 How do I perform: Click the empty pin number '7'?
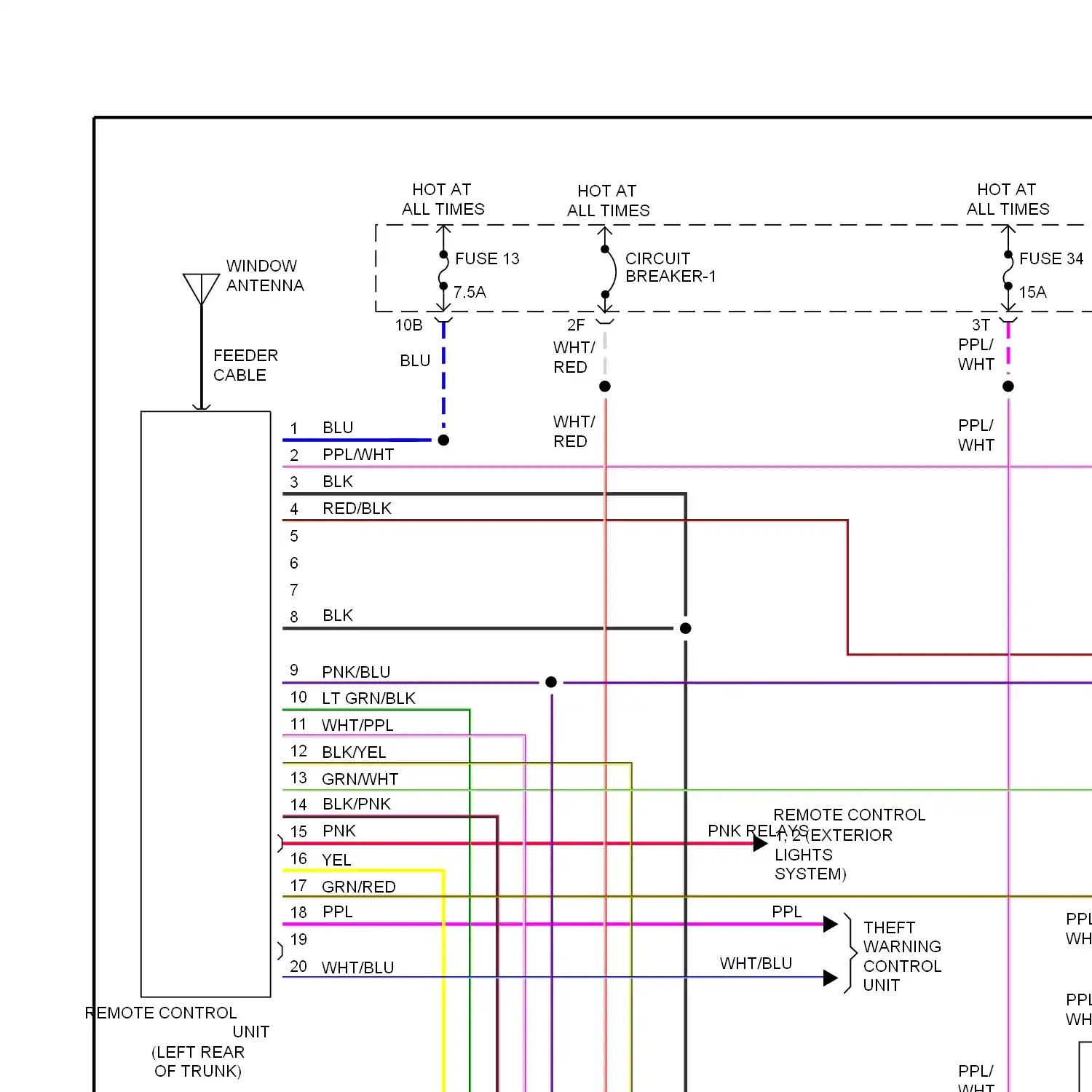pyautogui.click(x=294, y=590)
